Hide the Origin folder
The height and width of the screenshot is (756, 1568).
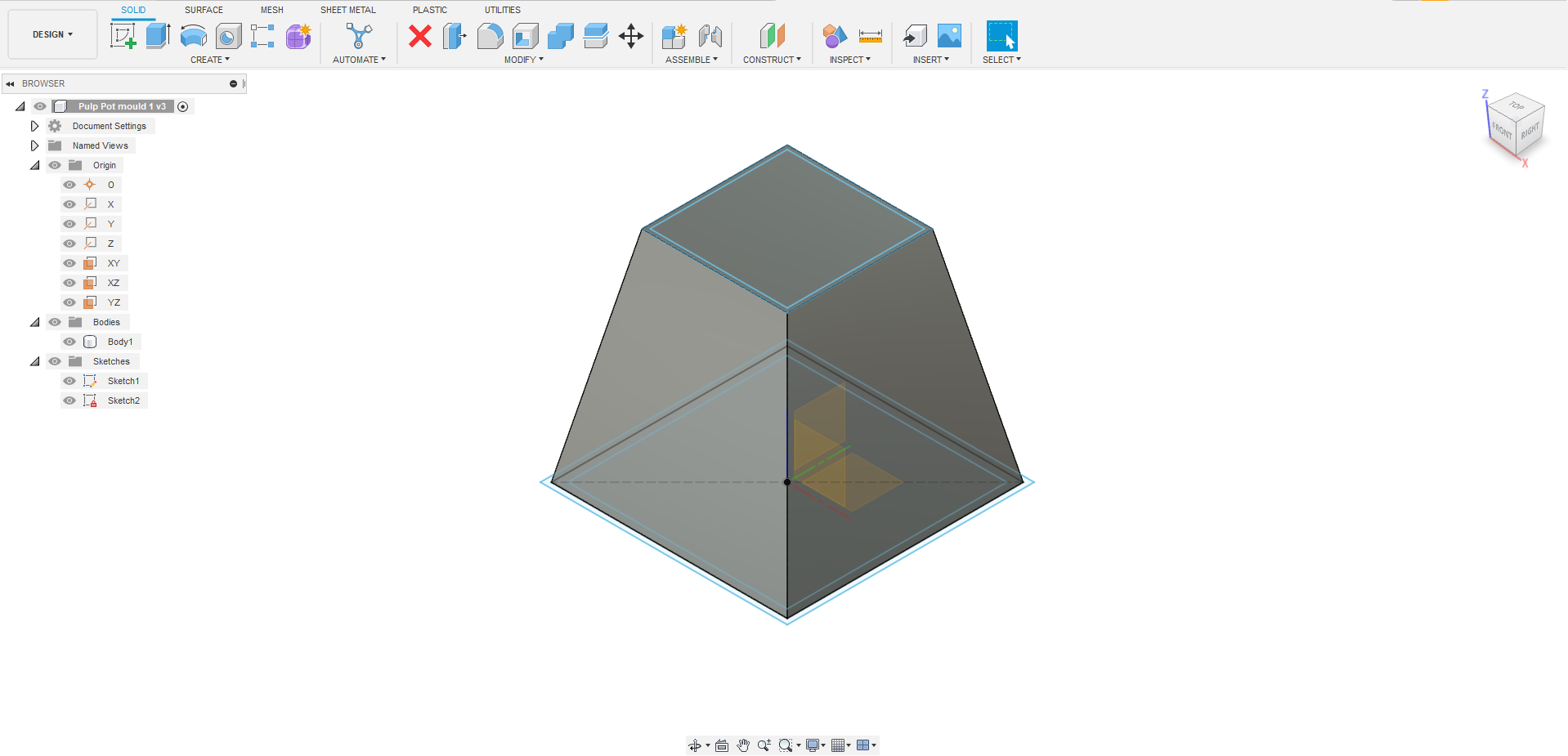point(55,165)
